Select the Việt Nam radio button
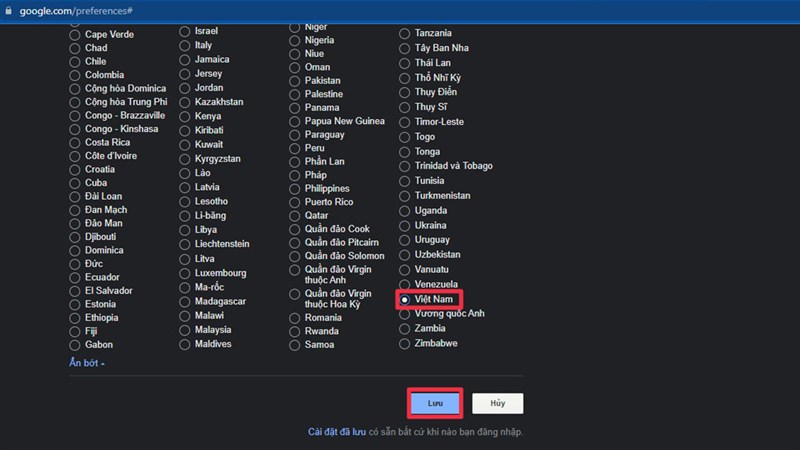This screenshot has height=450, width=800. click(405, 299)
